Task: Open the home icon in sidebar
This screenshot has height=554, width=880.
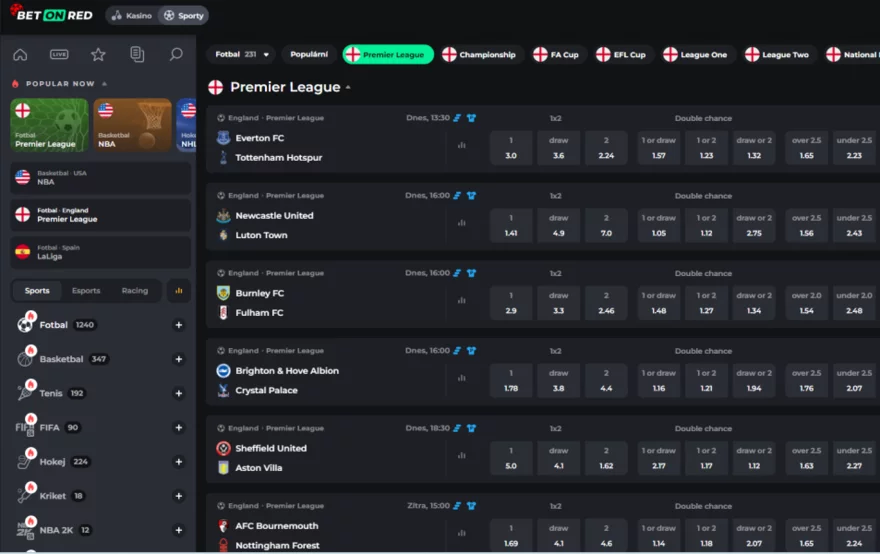Action: tap(20, 54)
